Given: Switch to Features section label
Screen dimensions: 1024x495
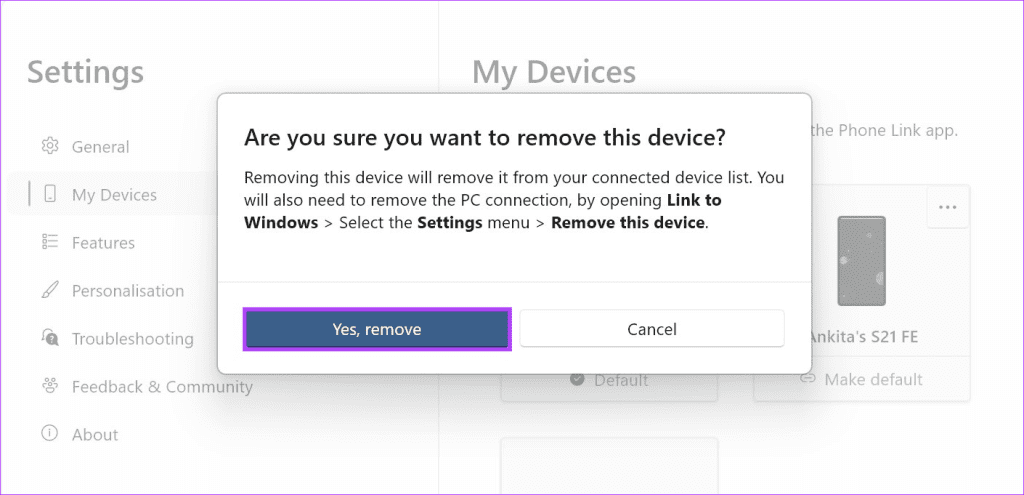Looking at the screenshot, I should (103, 243).
